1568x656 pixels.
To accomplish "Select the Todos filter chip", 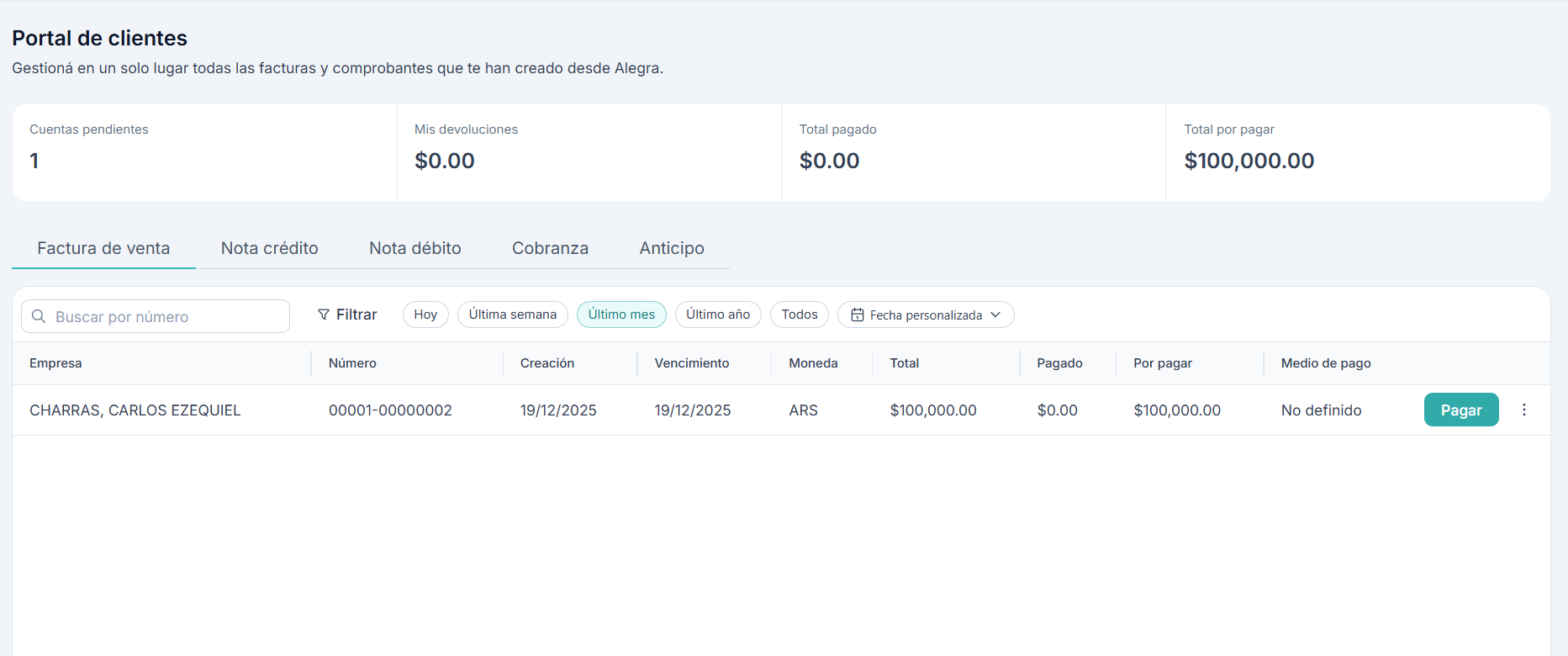I will tap(799, 315).
